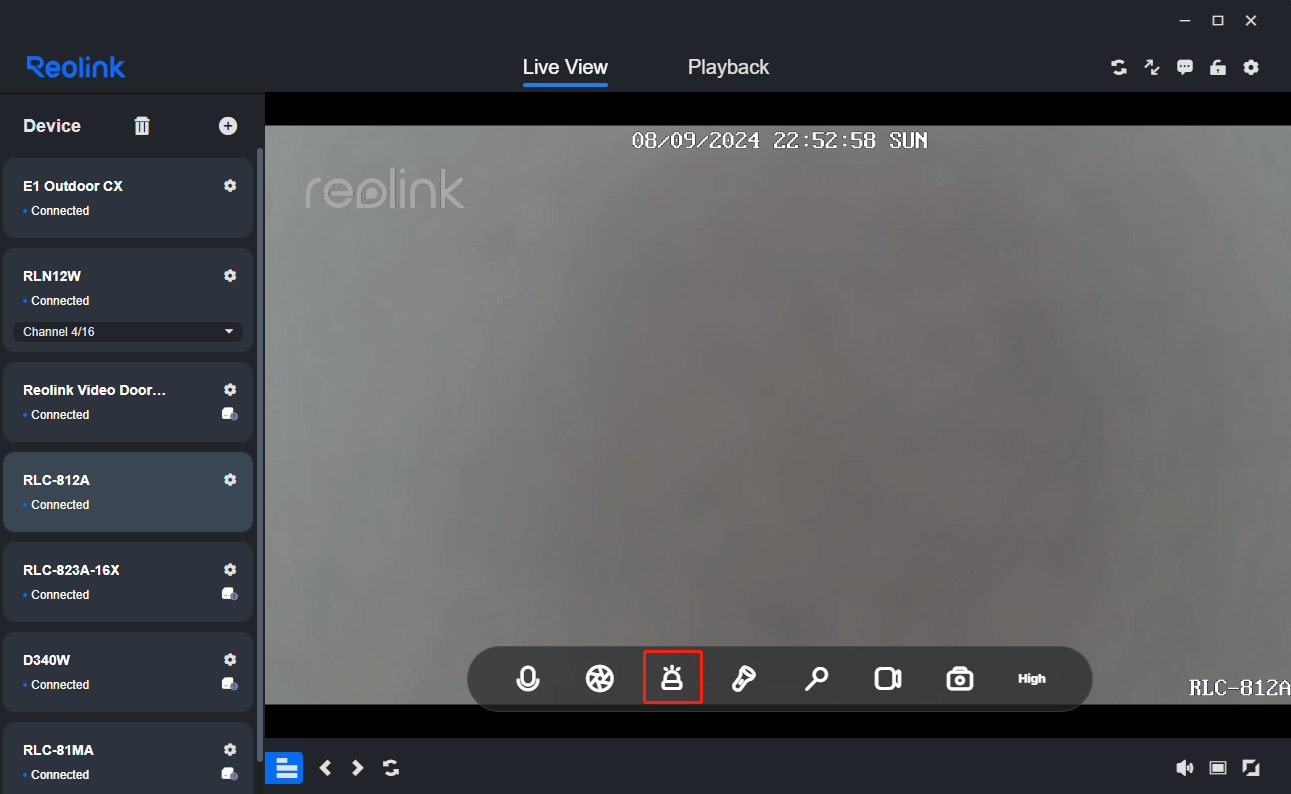This screenshot has height=794, width=1291.
Task: Open settings gear for RLC-823A-16X
Action: click(230, 570)
